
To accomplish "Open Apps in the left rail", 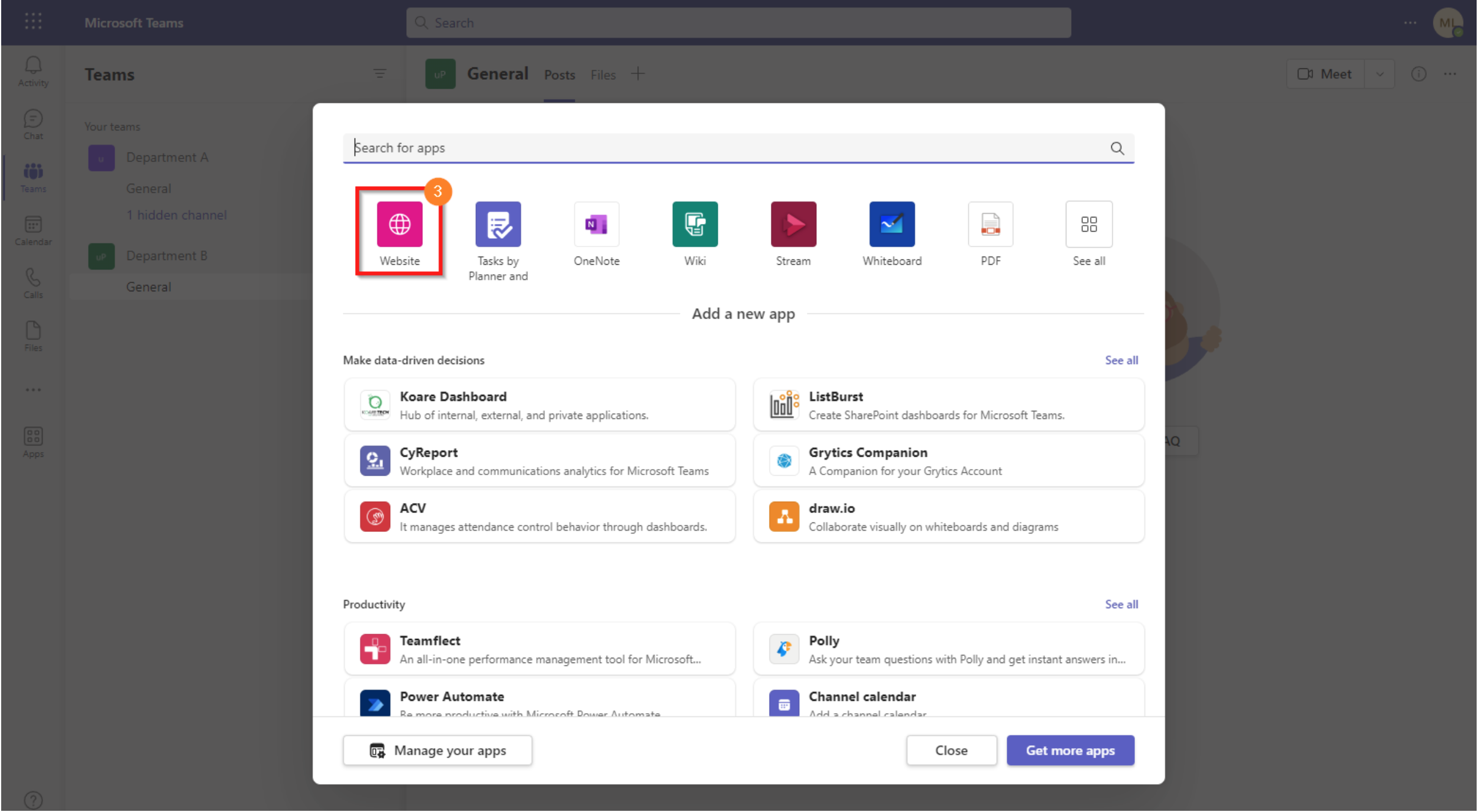I will (x=33, y=443).
